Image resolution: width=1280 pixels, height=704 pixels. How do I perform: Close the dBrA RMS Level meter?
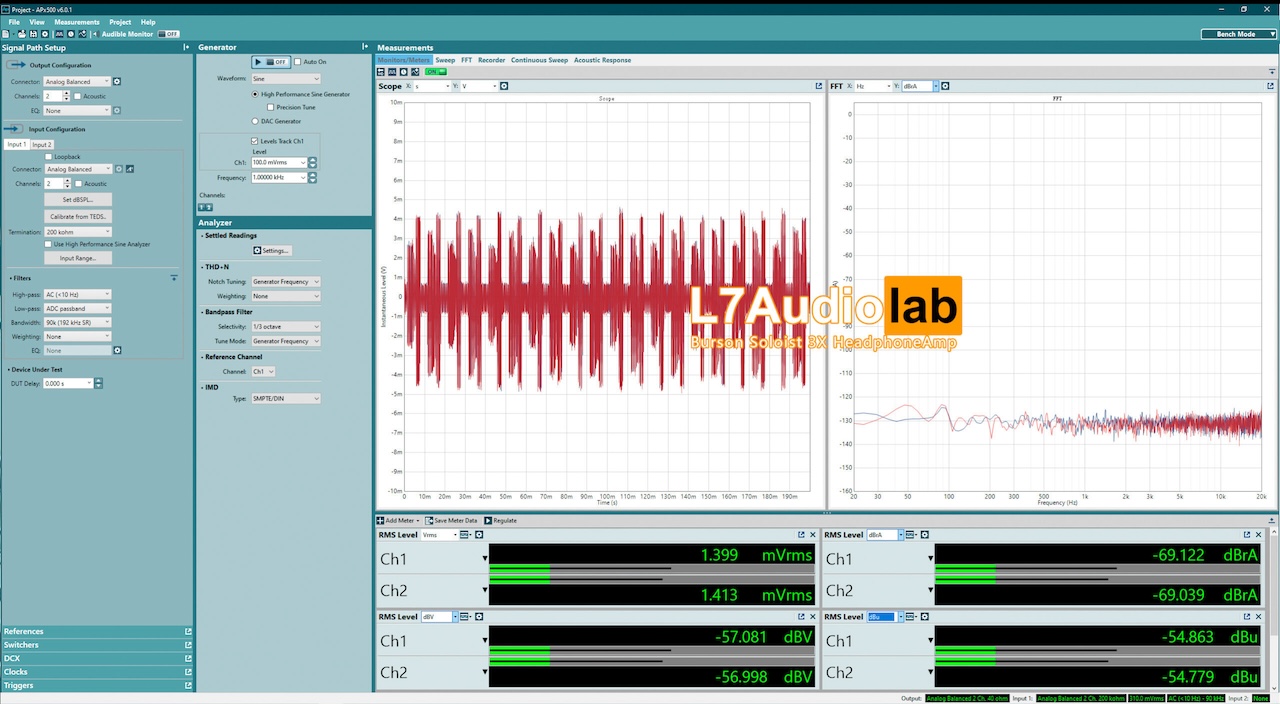click(1259, 535)
